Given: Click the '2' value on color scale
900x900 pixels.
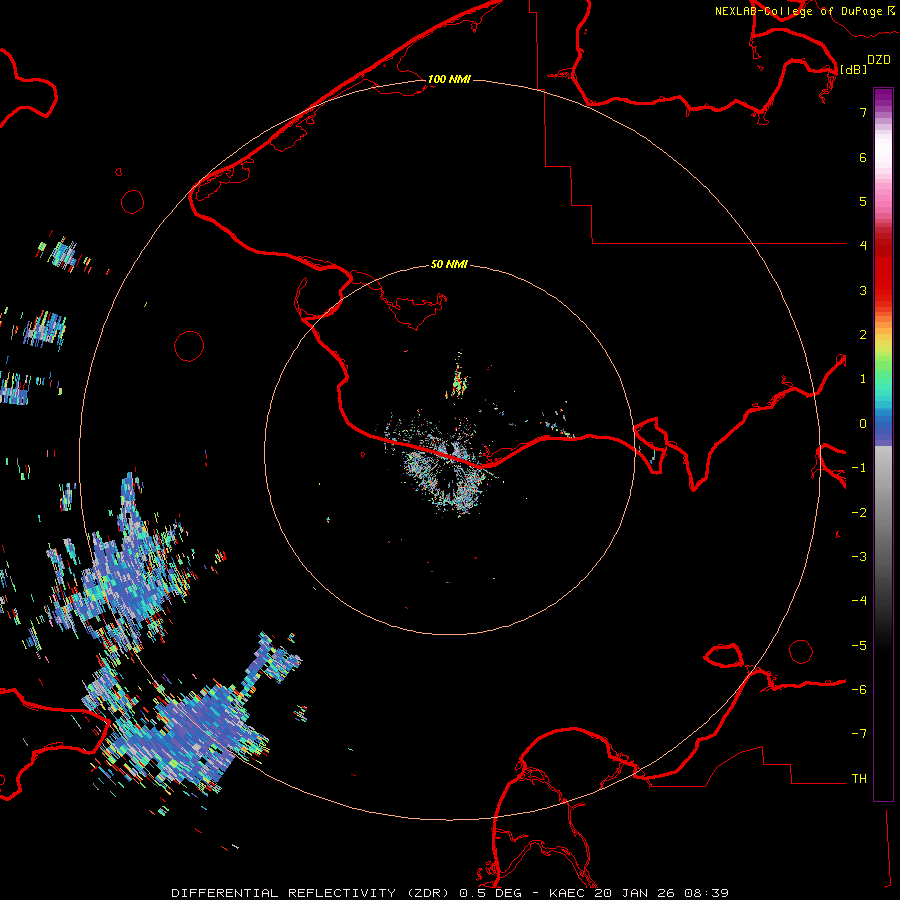Looking at the screenshot, I should click(x=863, y=334).
